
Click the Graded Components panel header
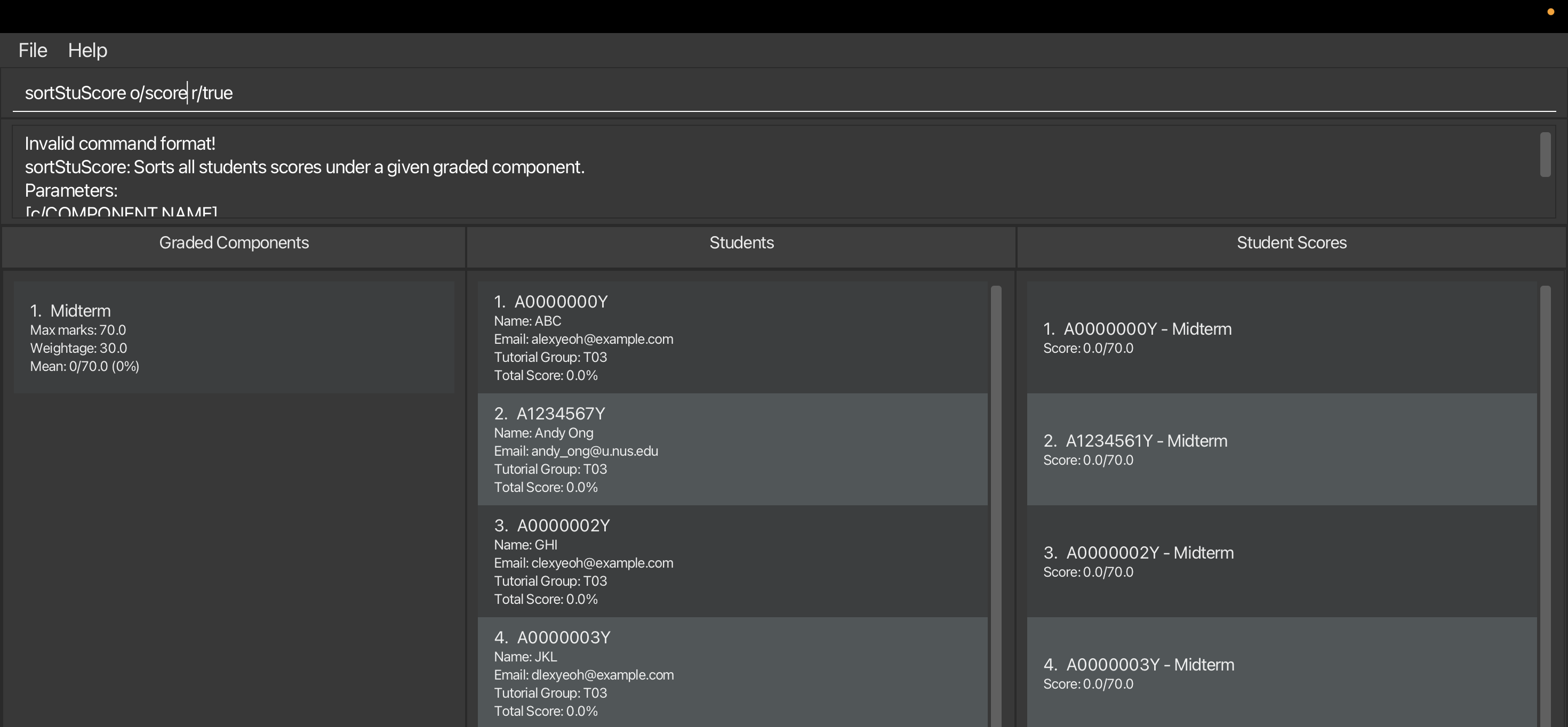click(x=234, y=243)
